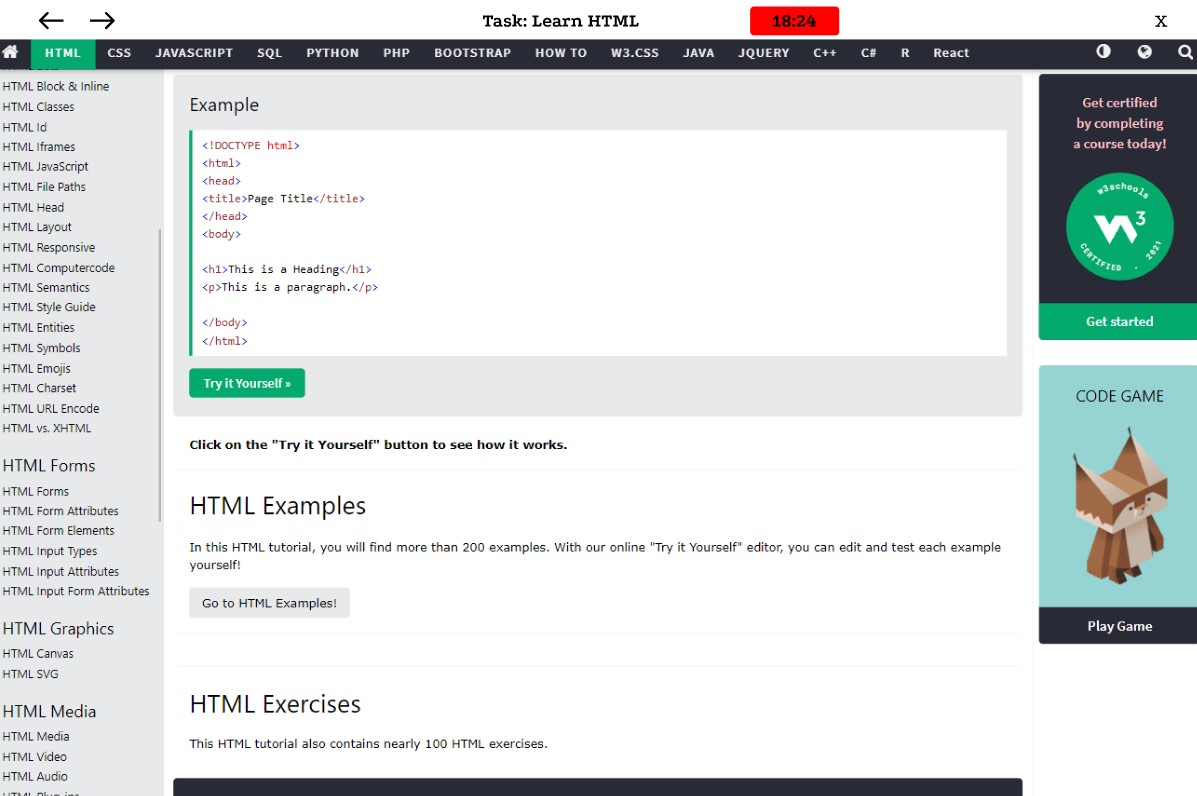
Task: Open HTML Forms from the sidebar
Action: point(36,491)
